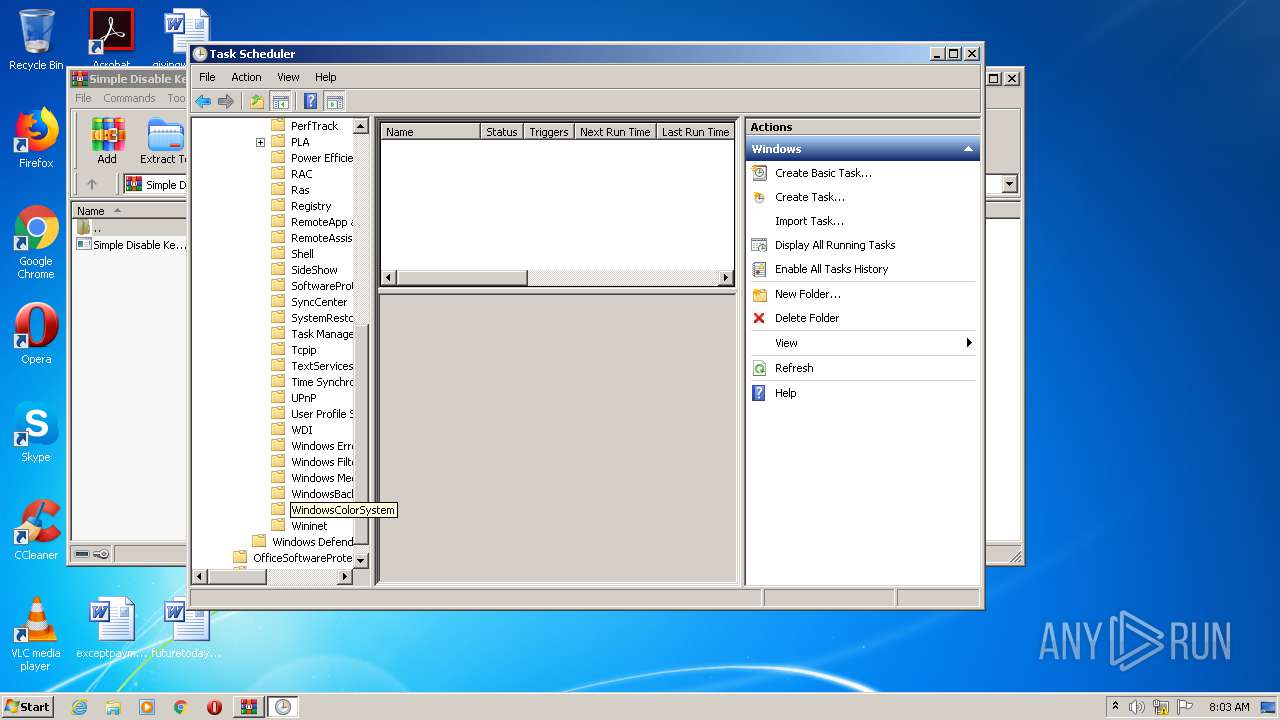Viewport: 1280px width, 720px height.
Task: Open WinRAR address bar dropdown arrow
Action: click(x=1009, y=184)
